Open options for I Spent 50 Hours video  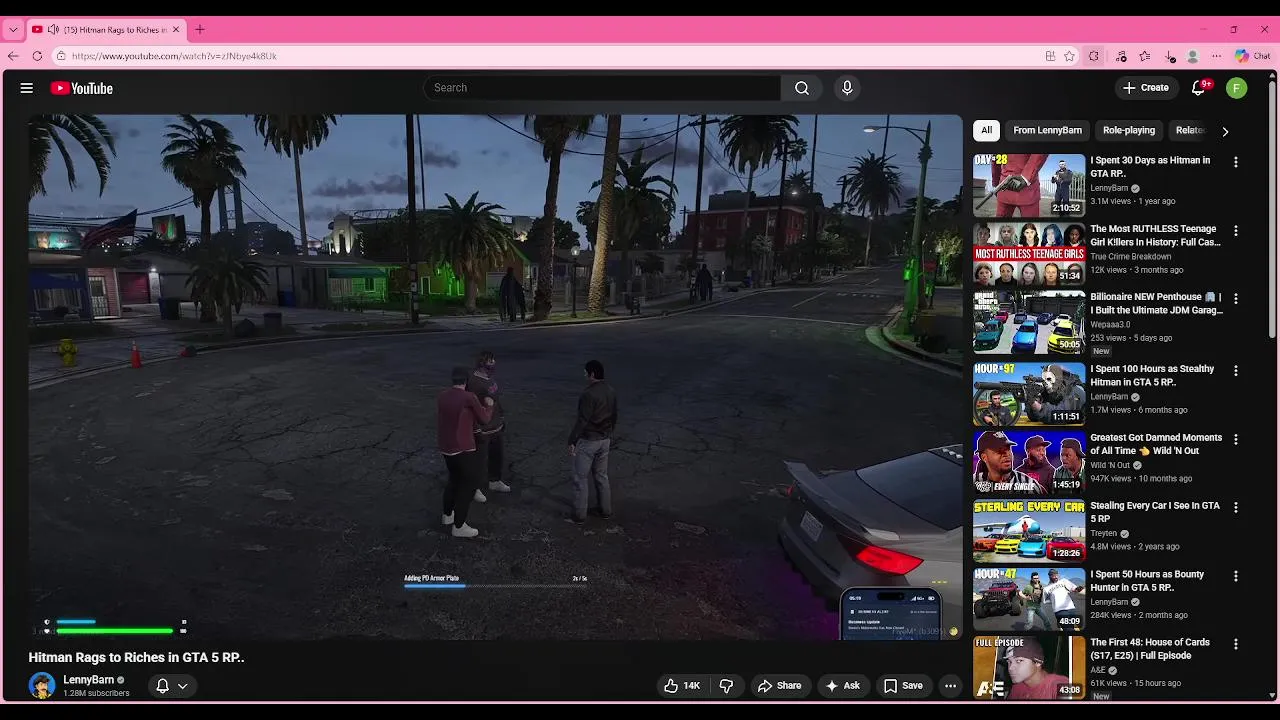click(x=1236, y=576)
